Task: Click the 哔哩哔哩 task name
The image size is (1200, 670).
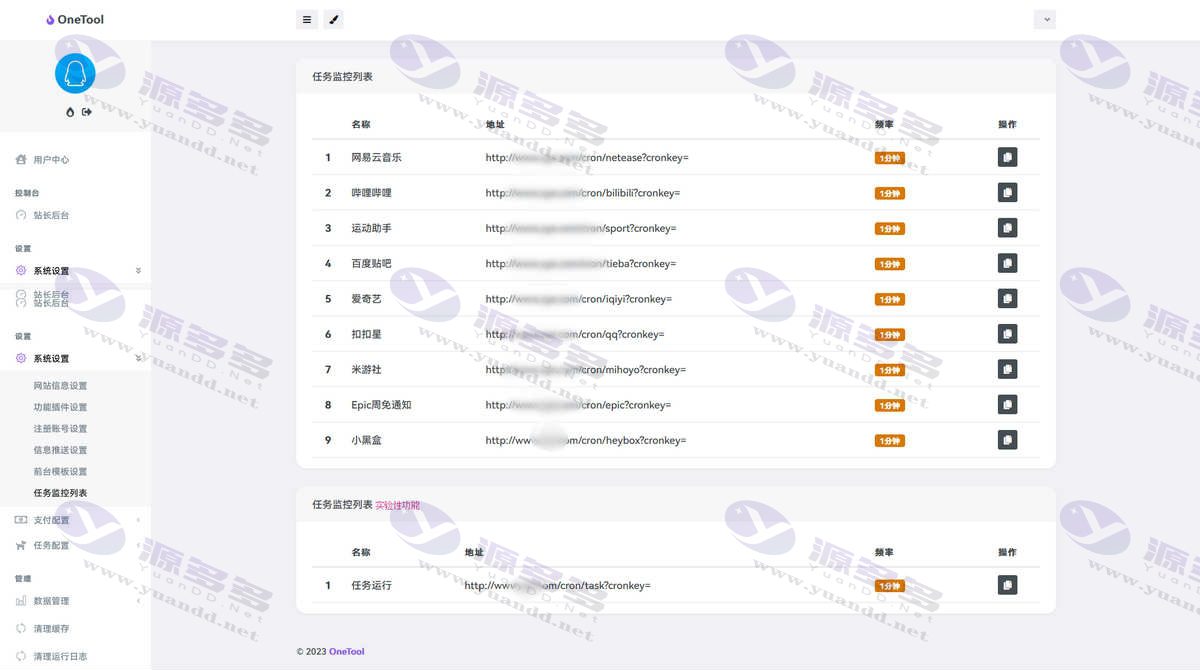Action: [x=371, y=193]
